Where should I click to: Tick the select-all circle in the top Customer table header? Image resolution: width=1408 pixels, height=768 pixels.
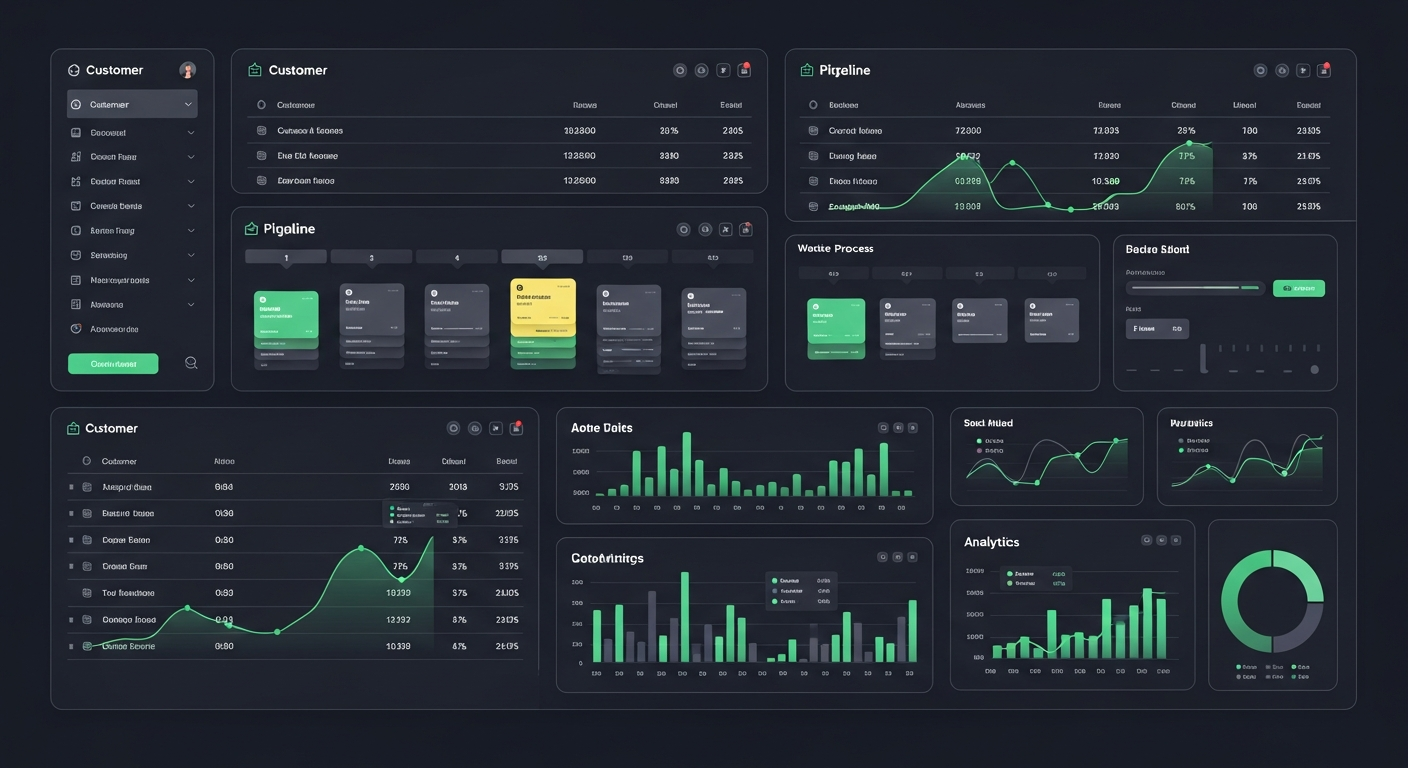point(261,104)
